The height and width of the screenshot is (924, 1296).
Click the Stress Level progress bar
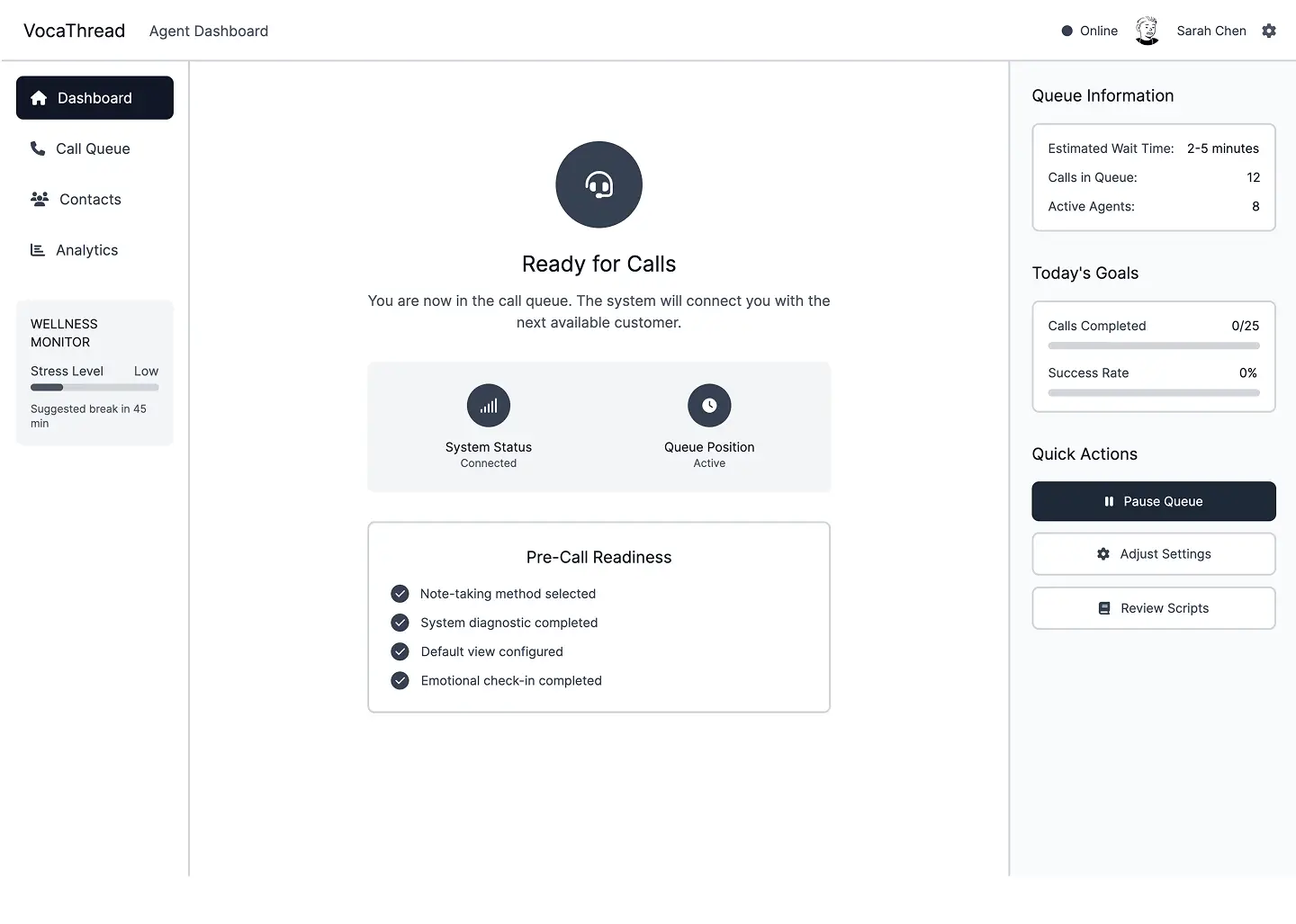[x=94, y=387]
